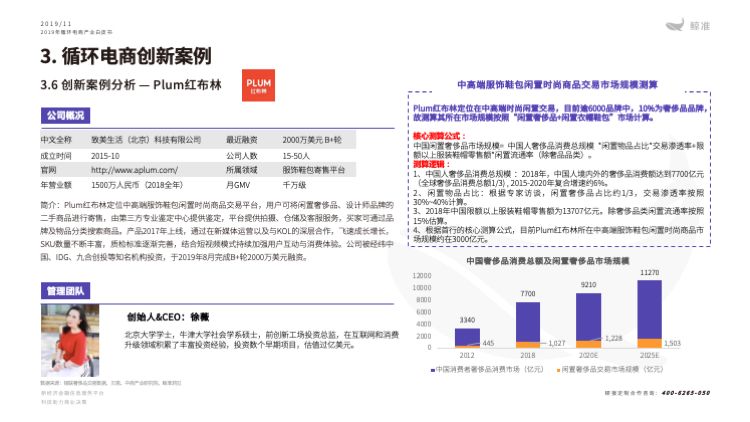
Task: Click the data label 1,503
Action: coord(672,344)
